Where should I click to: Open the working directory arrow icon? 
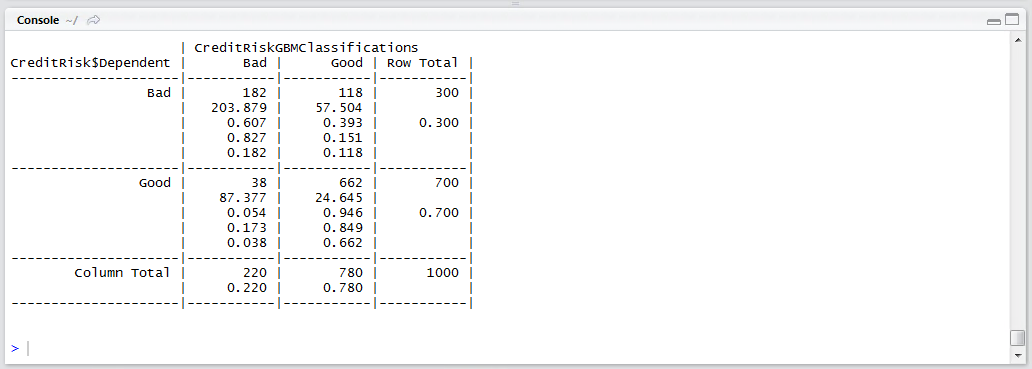[93, 20]
